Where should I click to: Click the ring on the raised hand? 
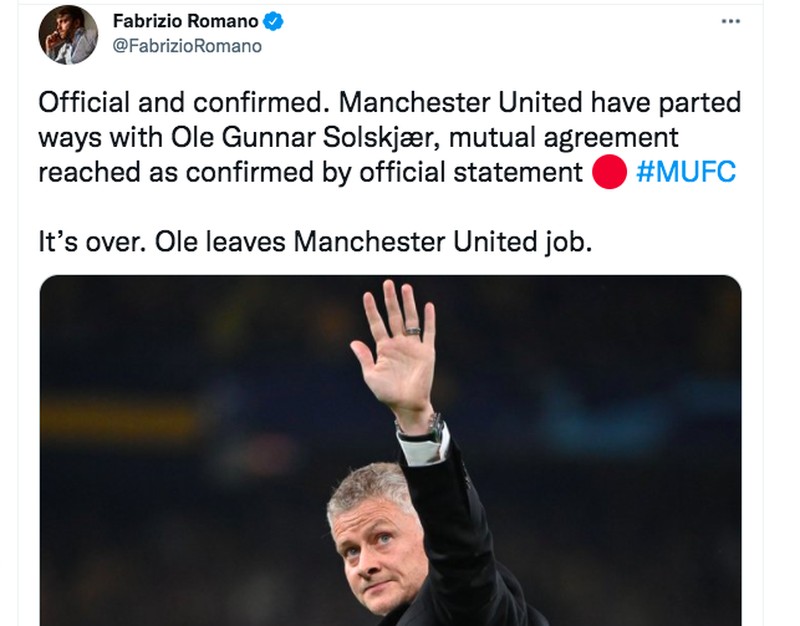click(413, 330)
